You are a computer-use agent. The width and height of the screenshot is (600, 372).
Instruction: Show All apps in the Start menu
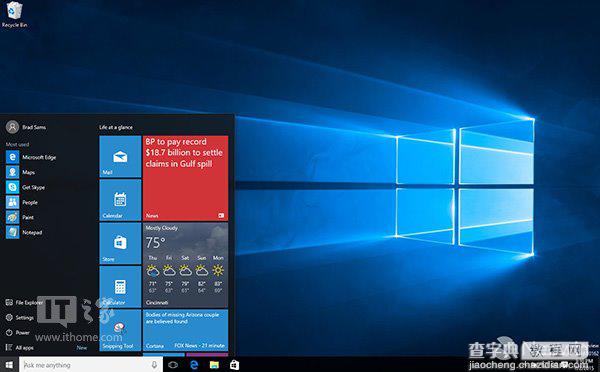(x=20, y=348)
